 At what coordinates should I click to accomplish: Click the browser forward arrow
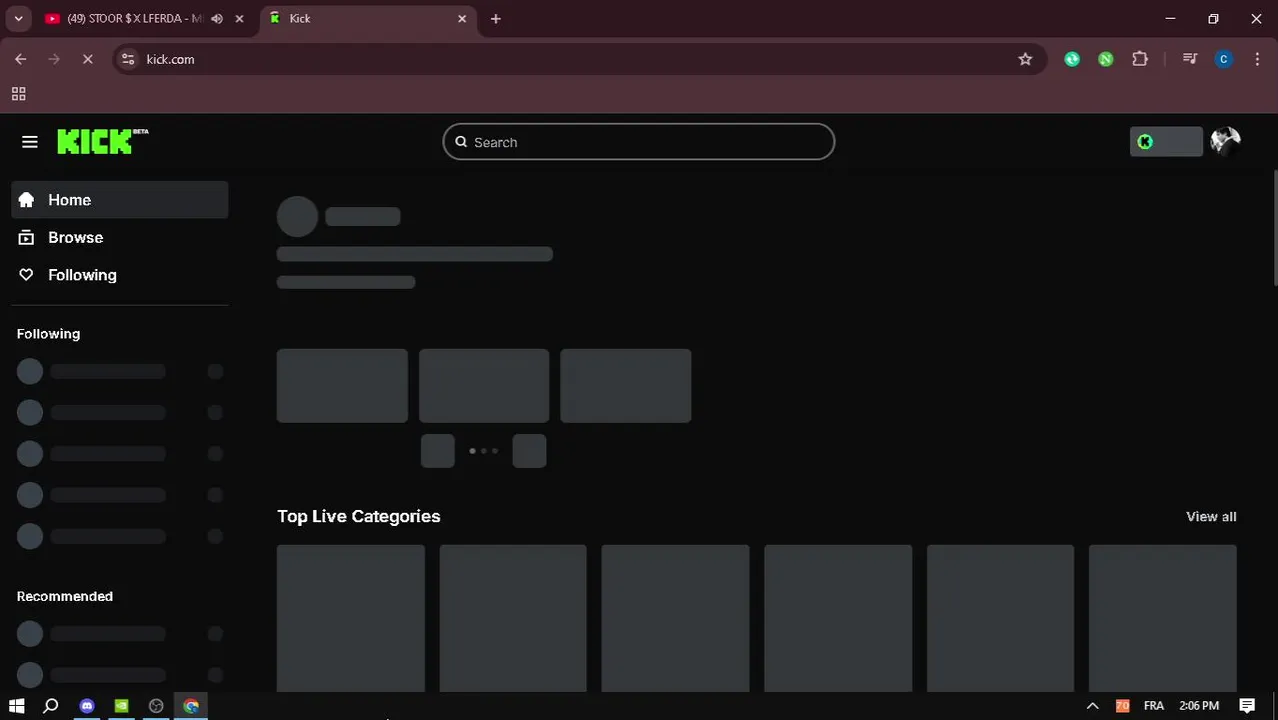tap(54, 59)
